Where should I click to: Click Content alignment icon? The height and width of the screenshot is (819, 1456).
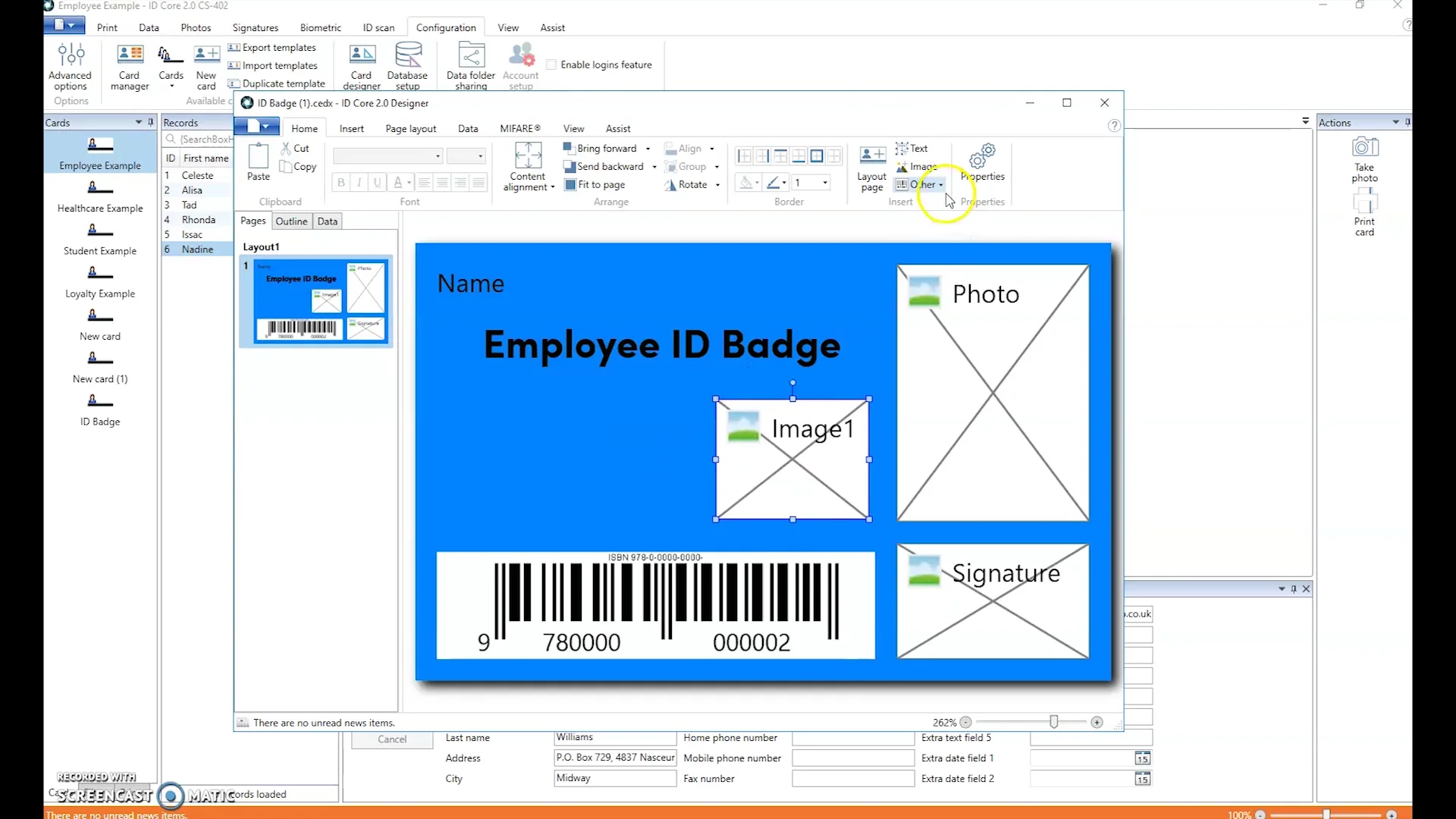tap(529, 167)
